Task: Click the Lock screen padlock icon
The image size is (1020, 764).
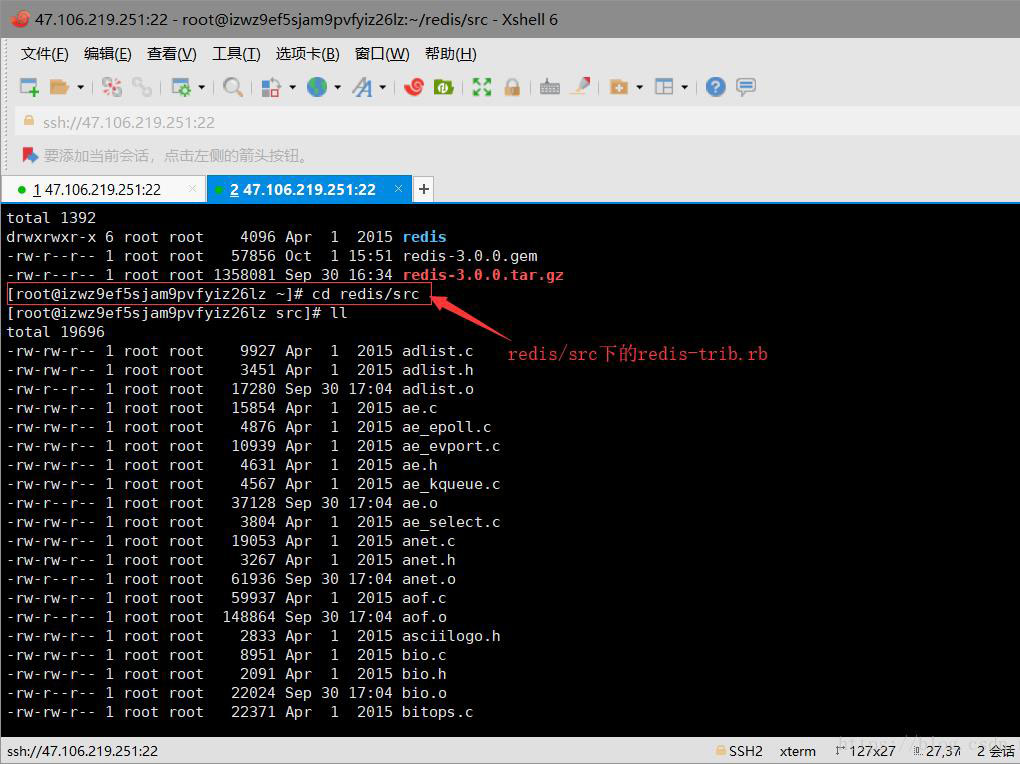Action: 512,87
